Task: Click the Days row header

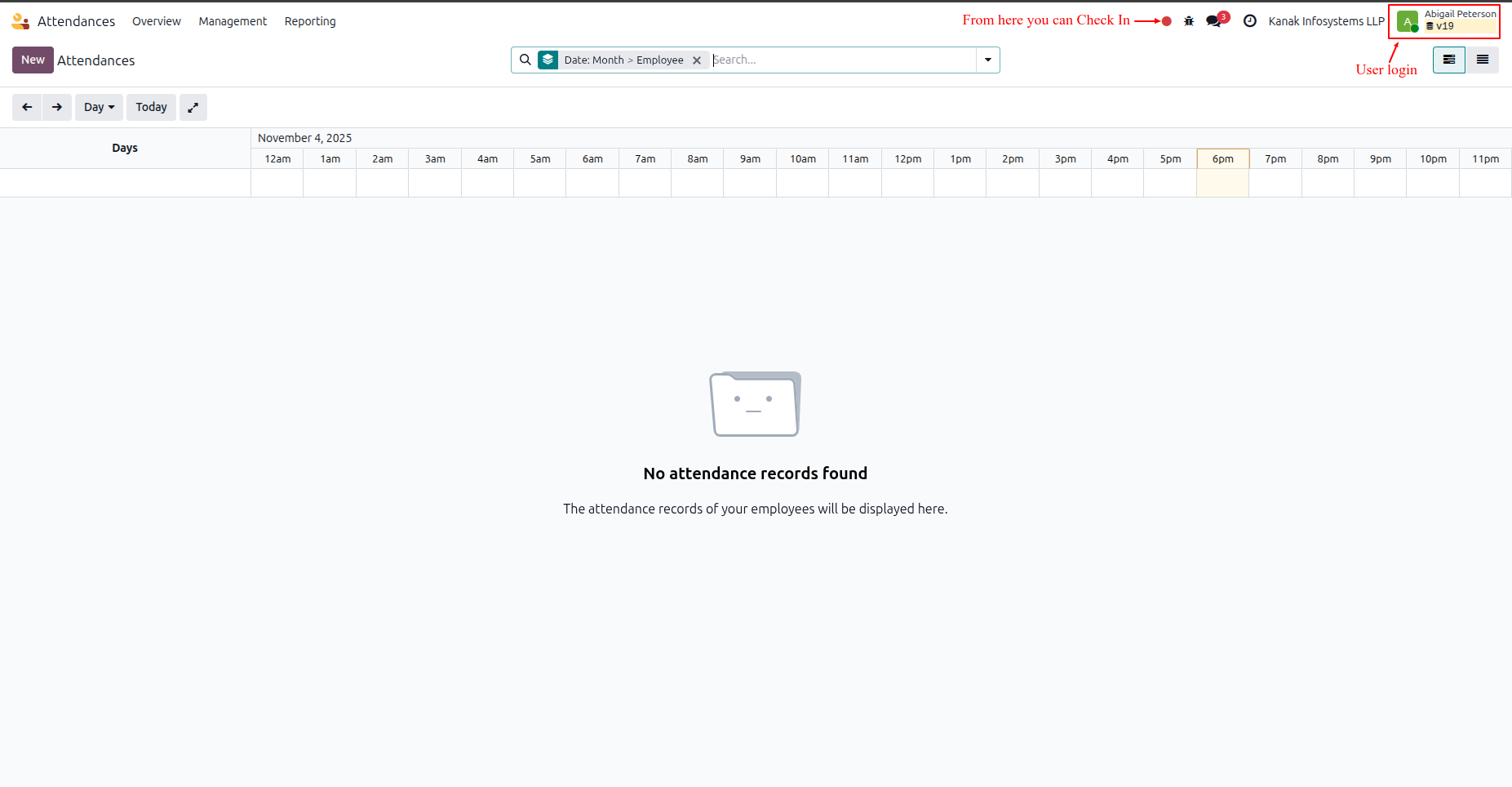Action: pyautogui.click(x=125, y=148)
